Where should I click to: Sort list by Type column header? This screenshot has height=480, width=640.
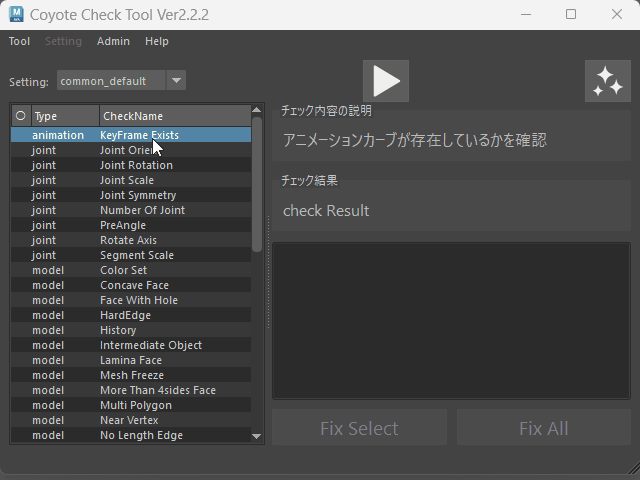(x=64, y=116)
